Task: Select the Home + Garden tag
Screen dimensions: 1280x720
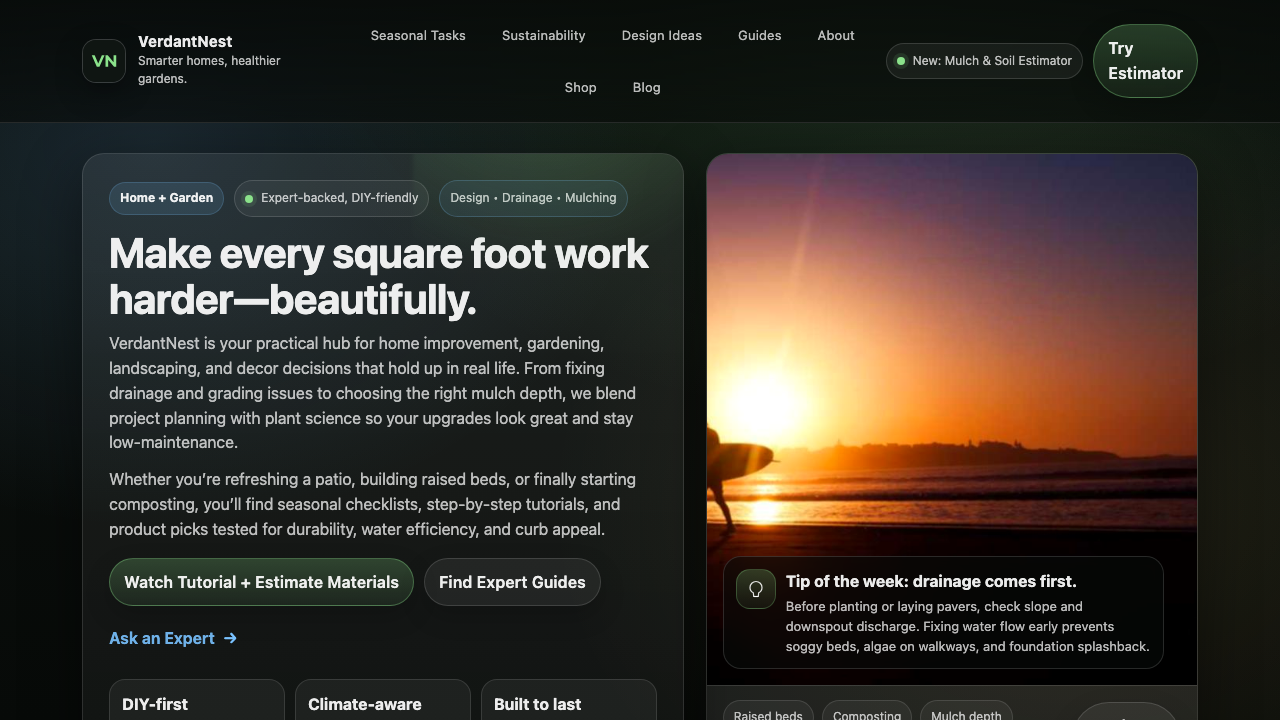Action: (166, 198)
